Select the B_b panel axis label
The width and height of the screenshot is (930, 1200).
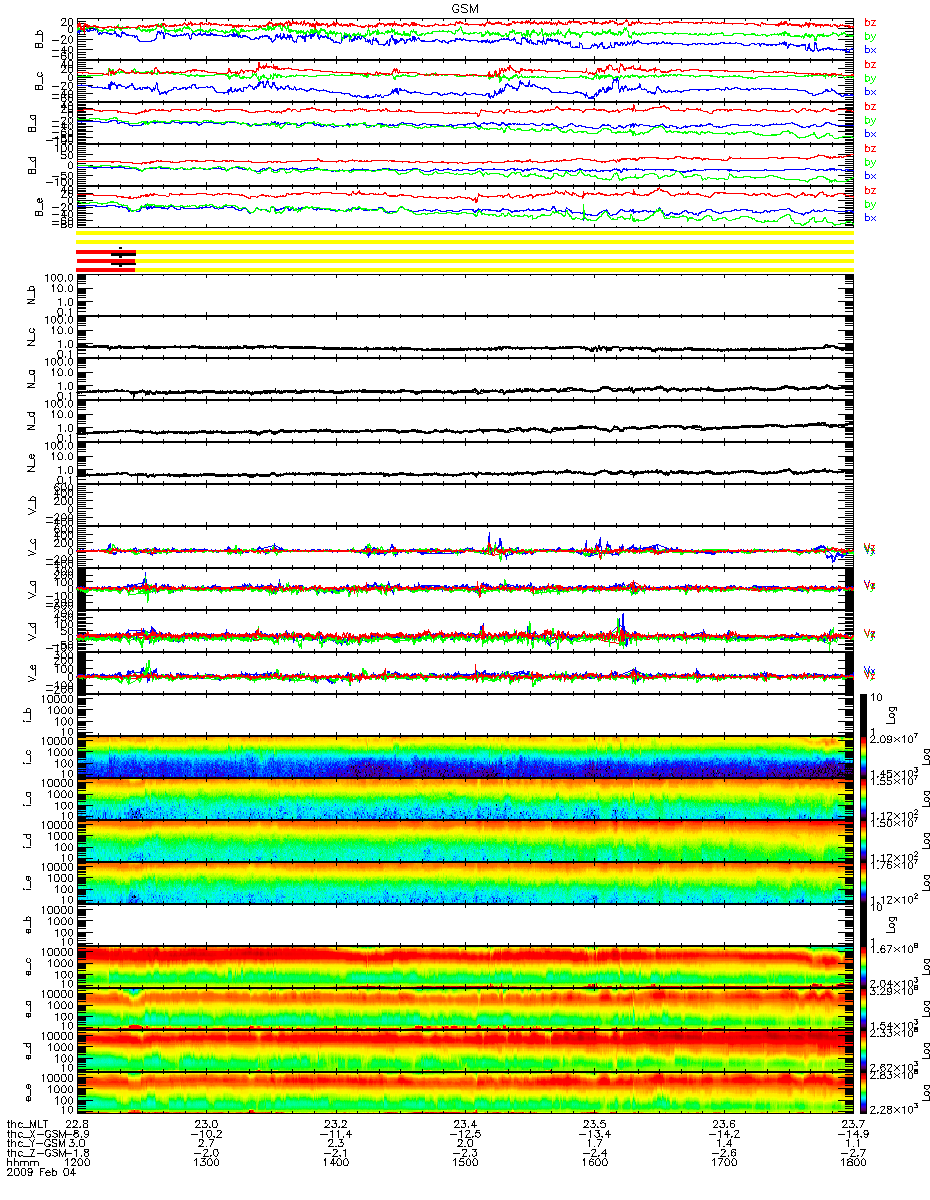(39, 39)
